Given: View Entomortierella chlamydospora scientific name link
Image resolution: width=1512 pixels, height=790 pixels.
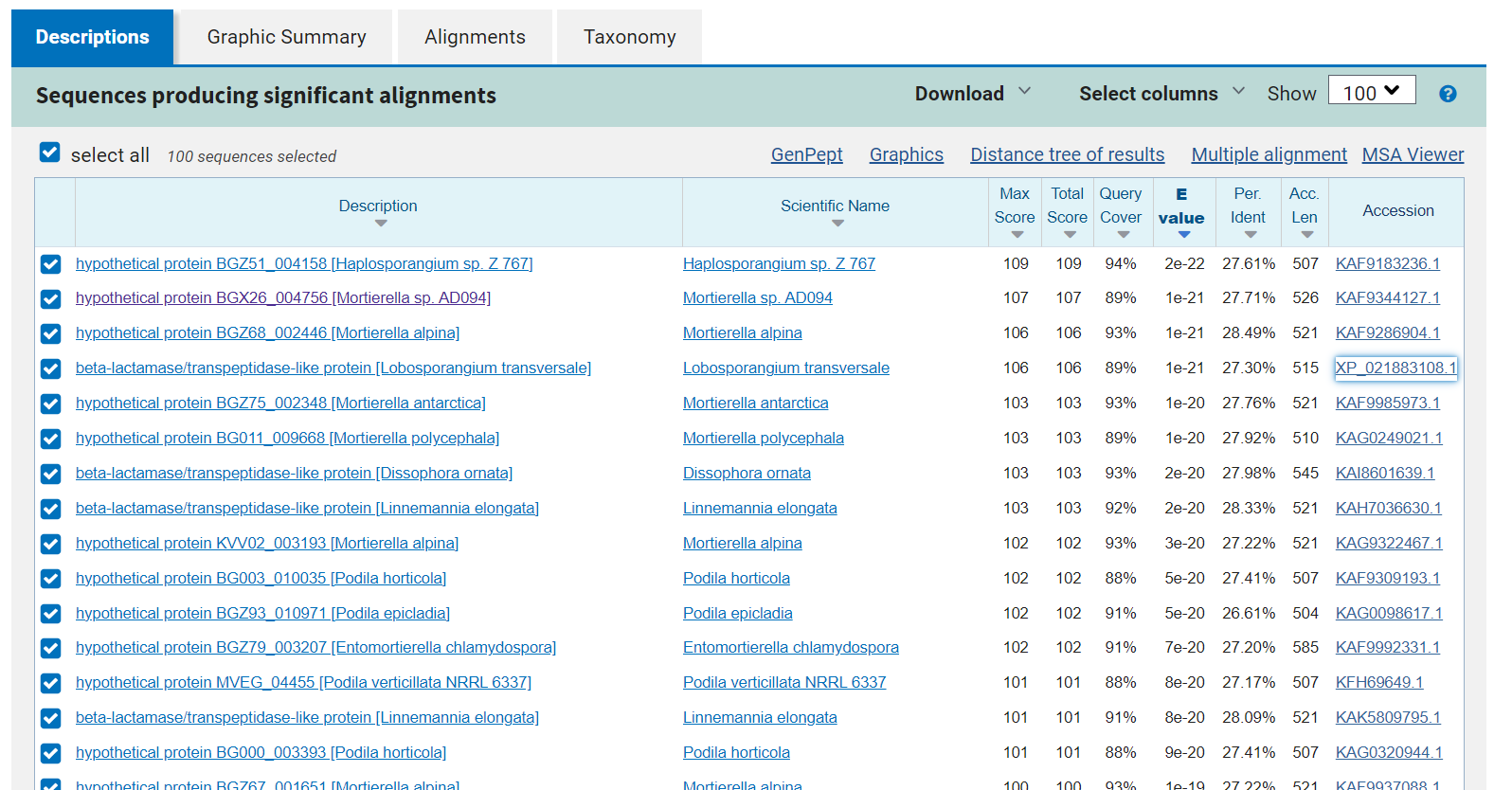Looking at the screenshot, I should pyautogui.click(x=791, y=647).
